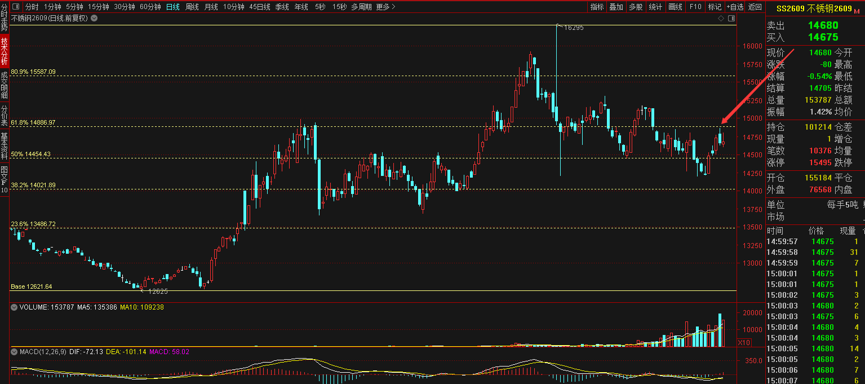
Task: Click the 指标 toolbar button
Action: 597,7
